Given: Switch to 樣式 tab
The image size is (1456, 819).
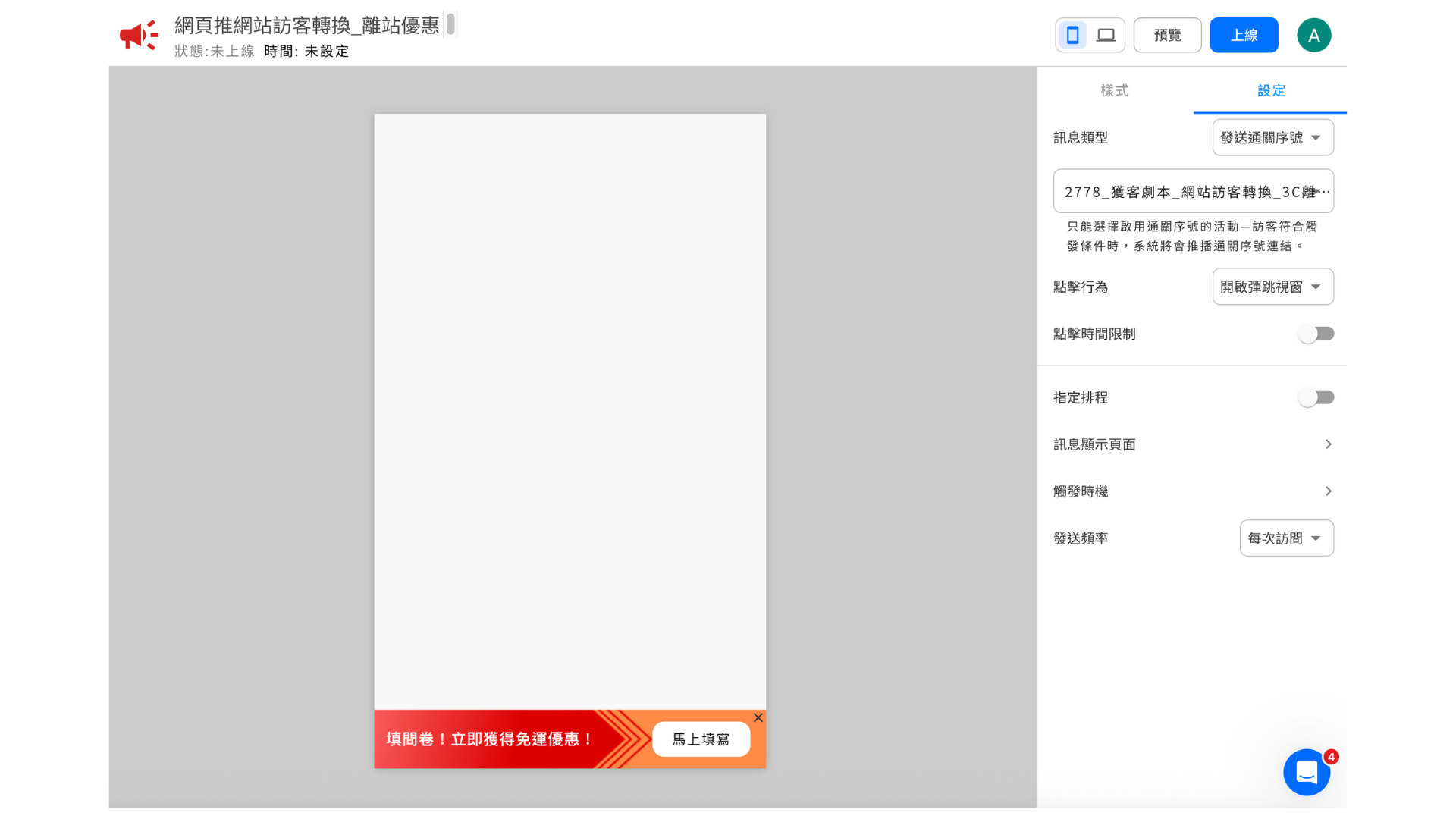Looking at the screenshot, I should [x=1114, y=91].
